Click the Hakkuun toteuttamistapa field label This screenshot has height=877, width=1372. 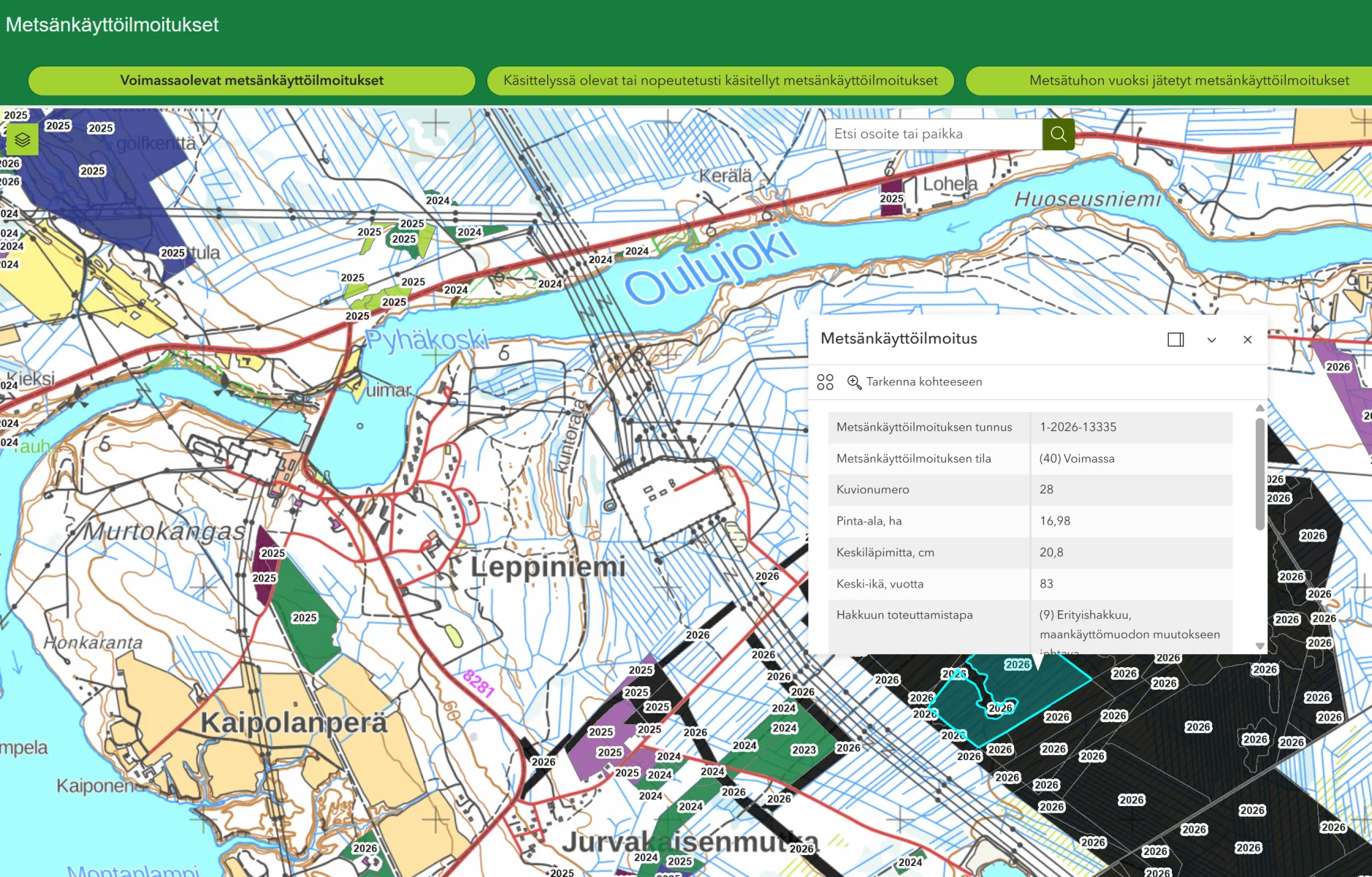(x=904, y=615)
